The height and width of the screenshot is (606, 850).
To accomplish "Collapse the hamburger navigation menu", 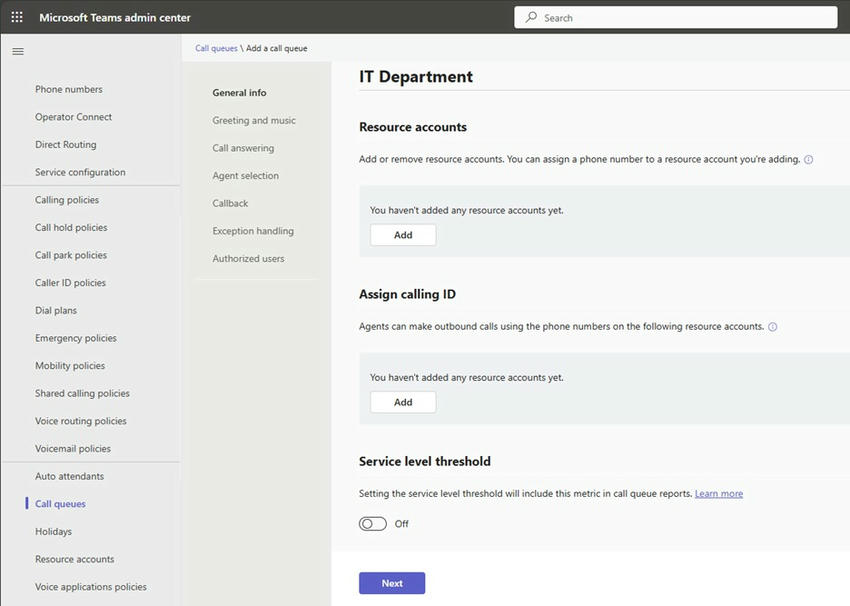I will tap(18, 51).
